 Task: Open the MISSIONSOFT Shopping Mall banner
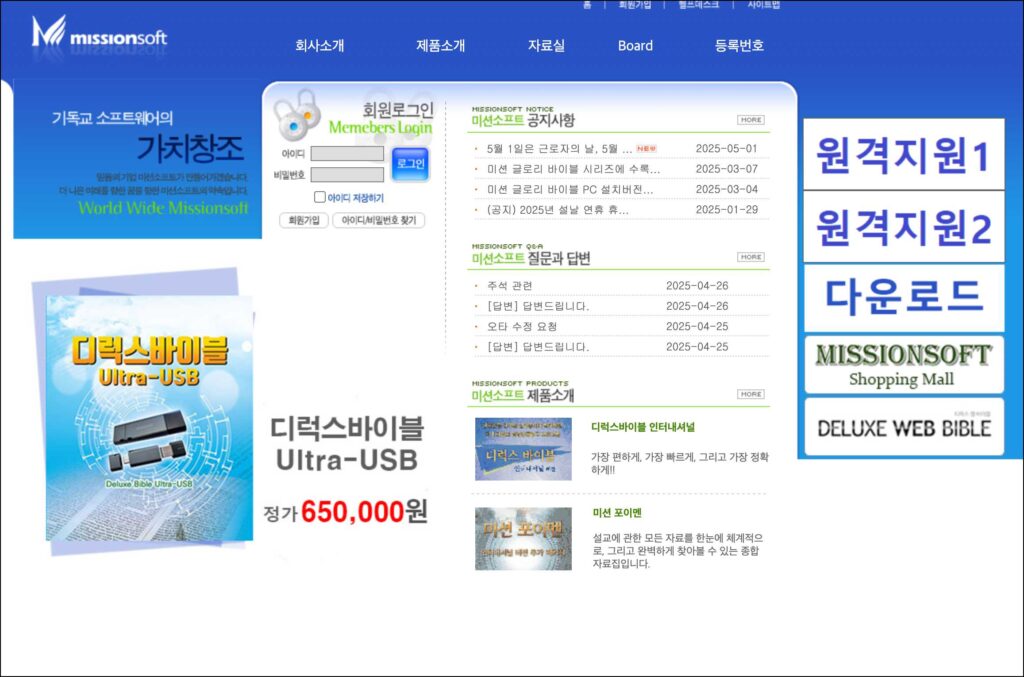[x=904, y=365]
